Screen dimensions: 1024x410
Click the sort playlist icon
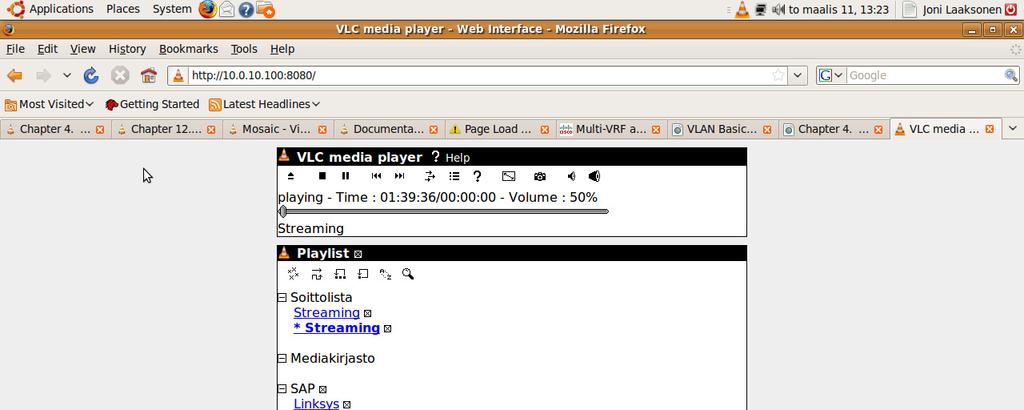(385, 274)
